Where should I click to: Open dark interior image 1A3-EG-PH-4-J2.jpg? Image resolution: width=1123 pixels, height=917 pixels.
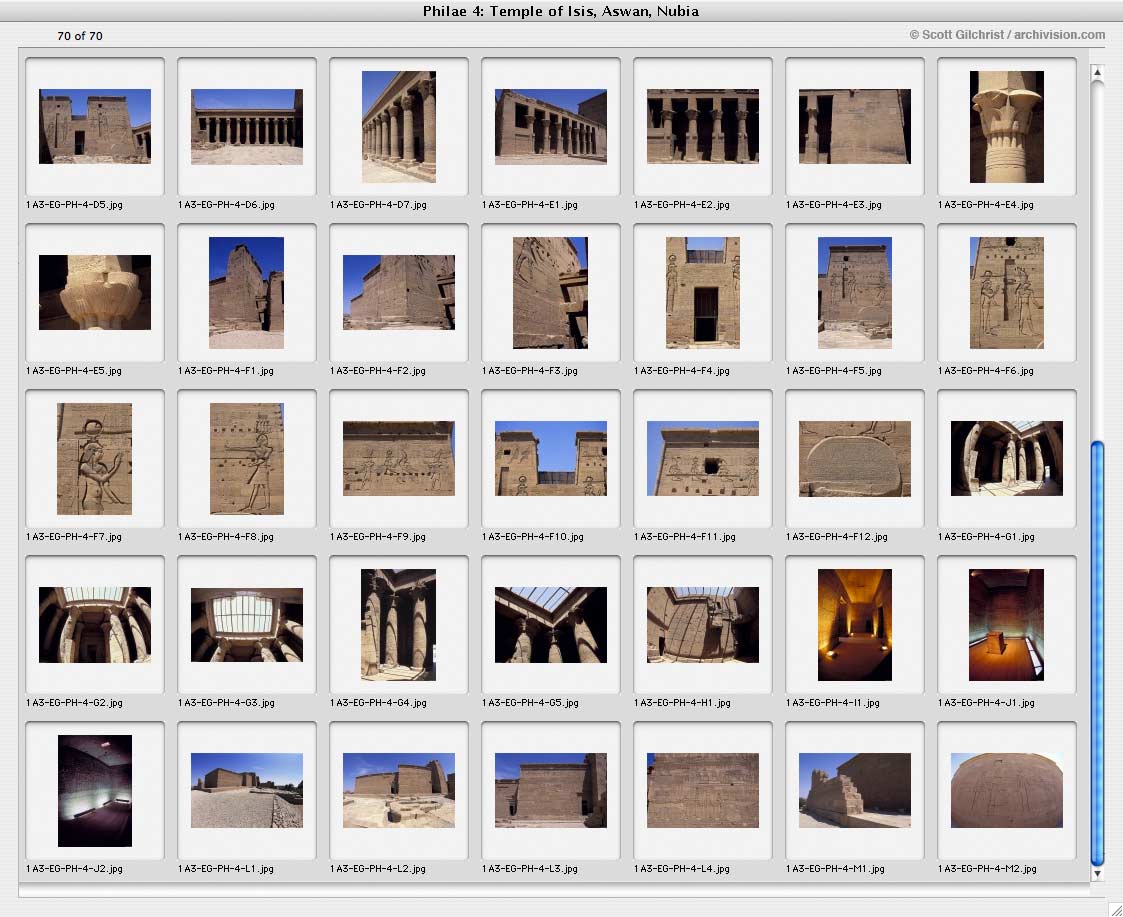click(x=95, y=791)
